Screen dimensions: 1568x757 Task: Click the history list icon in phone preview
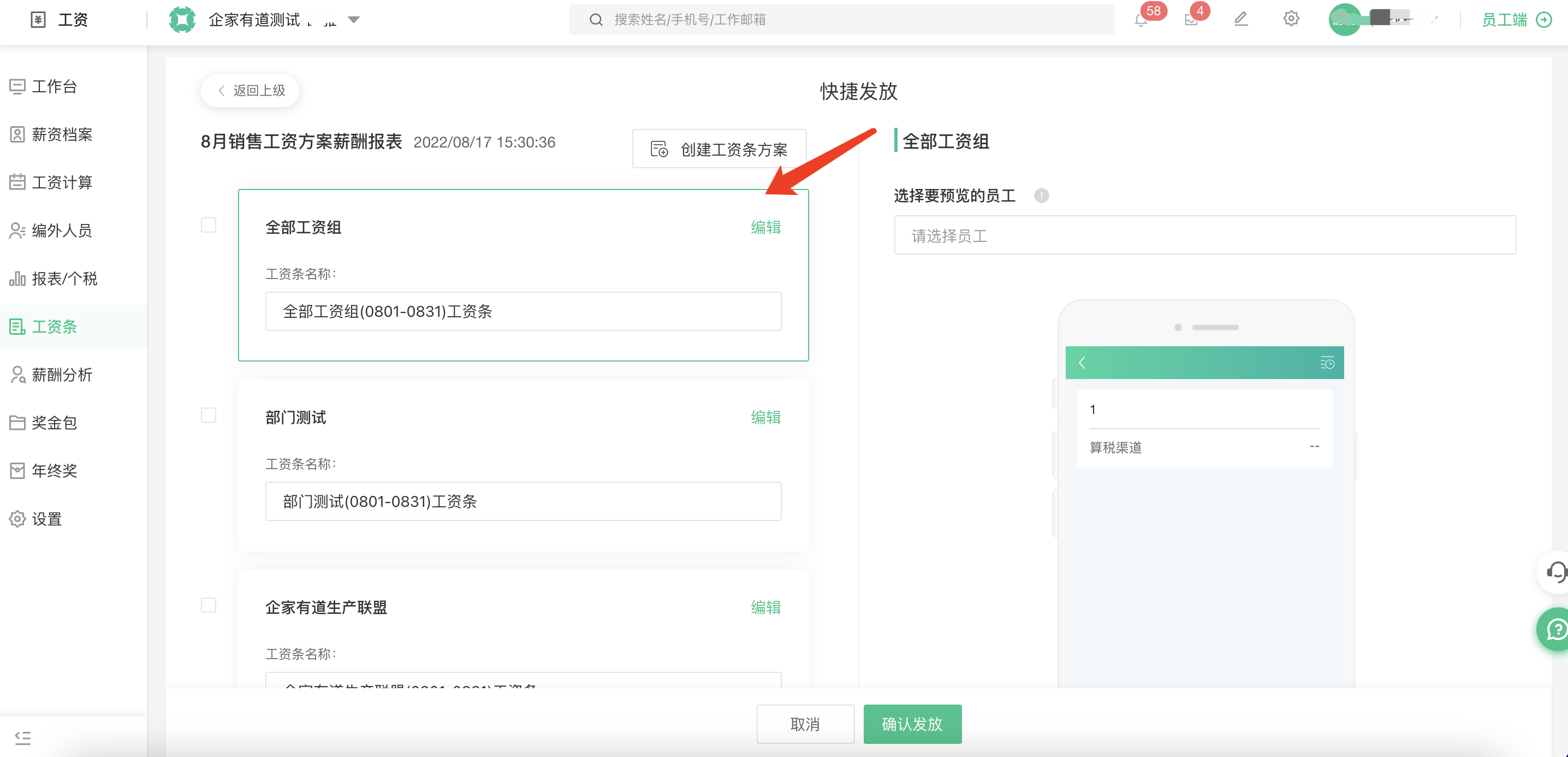point(1328,363)
